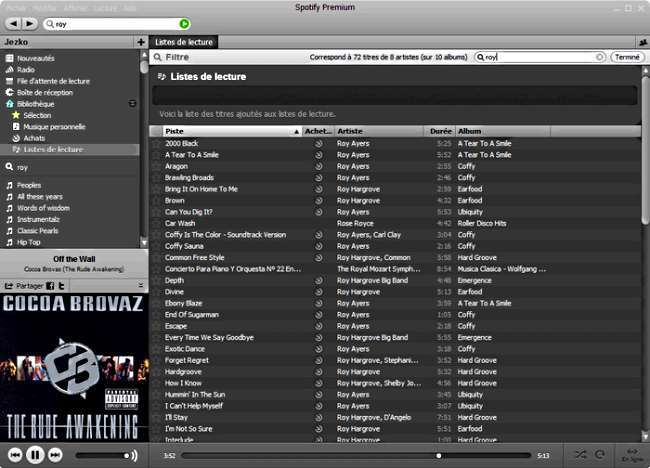This screenshot has height=468, width=650.
Task: Click artist 'Rose Royce'
Action: pyautogui.click(x=355, y=223)
